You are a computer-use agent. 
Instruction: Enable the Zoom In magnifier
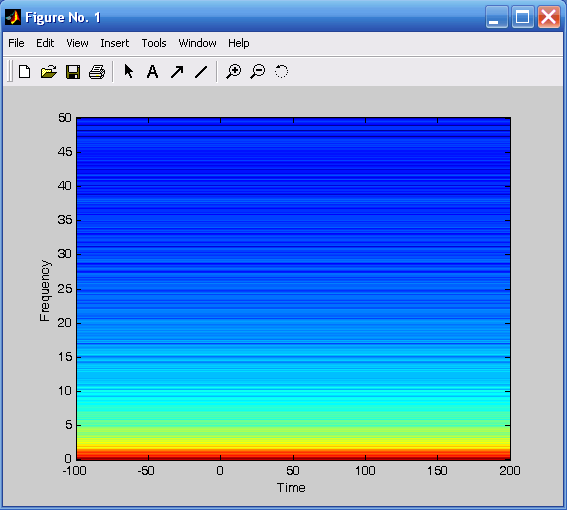coord(234,71)
